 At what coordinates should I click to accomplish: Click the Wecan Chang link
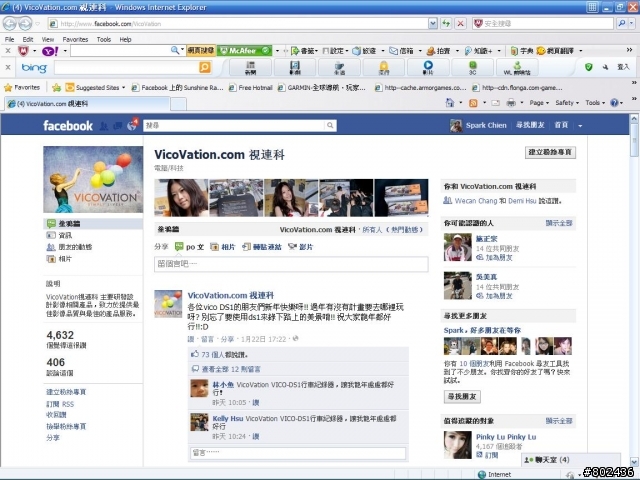coord(476,201)
